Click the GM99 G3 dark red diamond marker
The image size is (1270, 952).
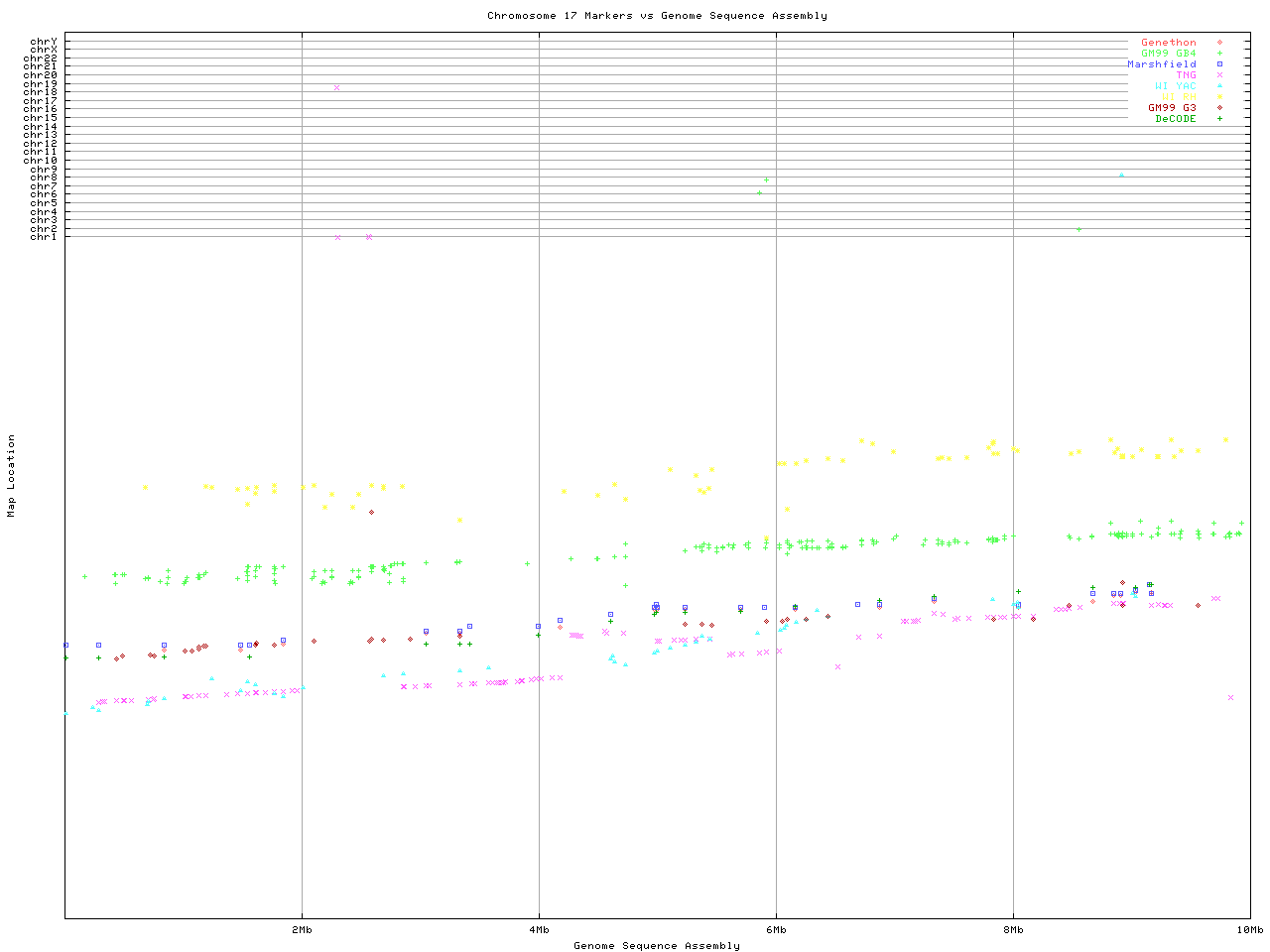pyautogui.click(x=1219, y=108)
